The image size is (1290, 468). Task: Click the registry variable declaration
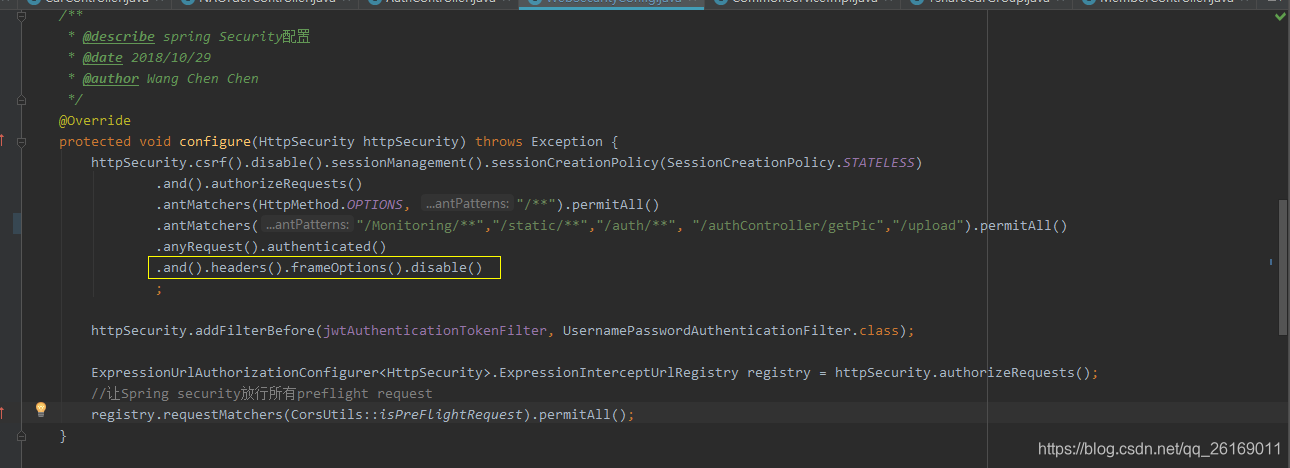pos(779,372)
